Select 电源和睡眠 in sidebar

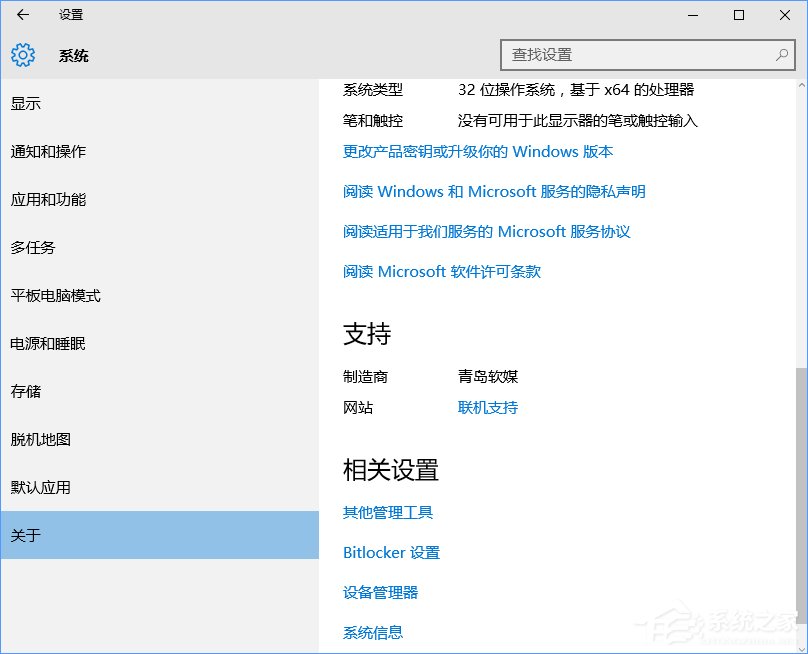pyautogui.click(x=47, y=343)
